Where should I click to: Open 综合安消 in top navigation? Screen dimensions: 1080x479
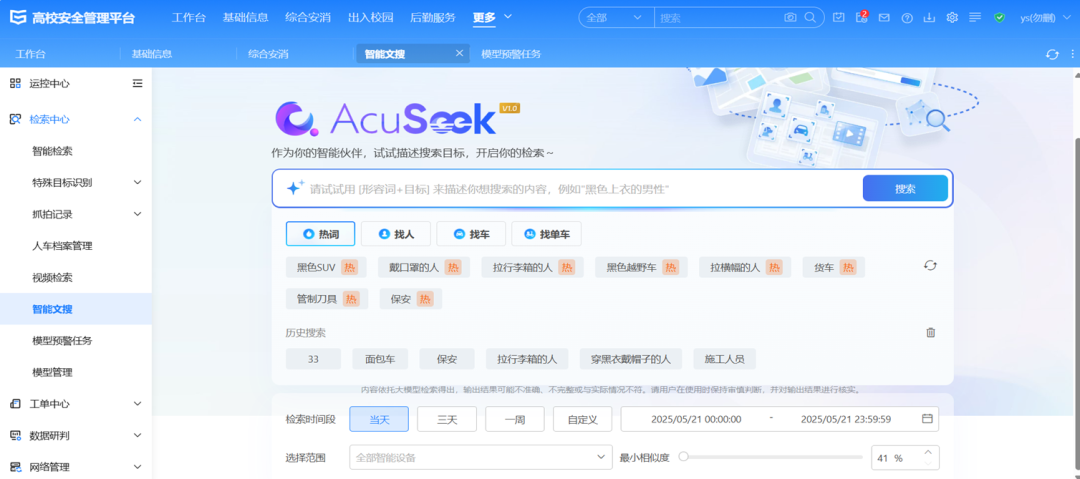[x=308, y=17]
